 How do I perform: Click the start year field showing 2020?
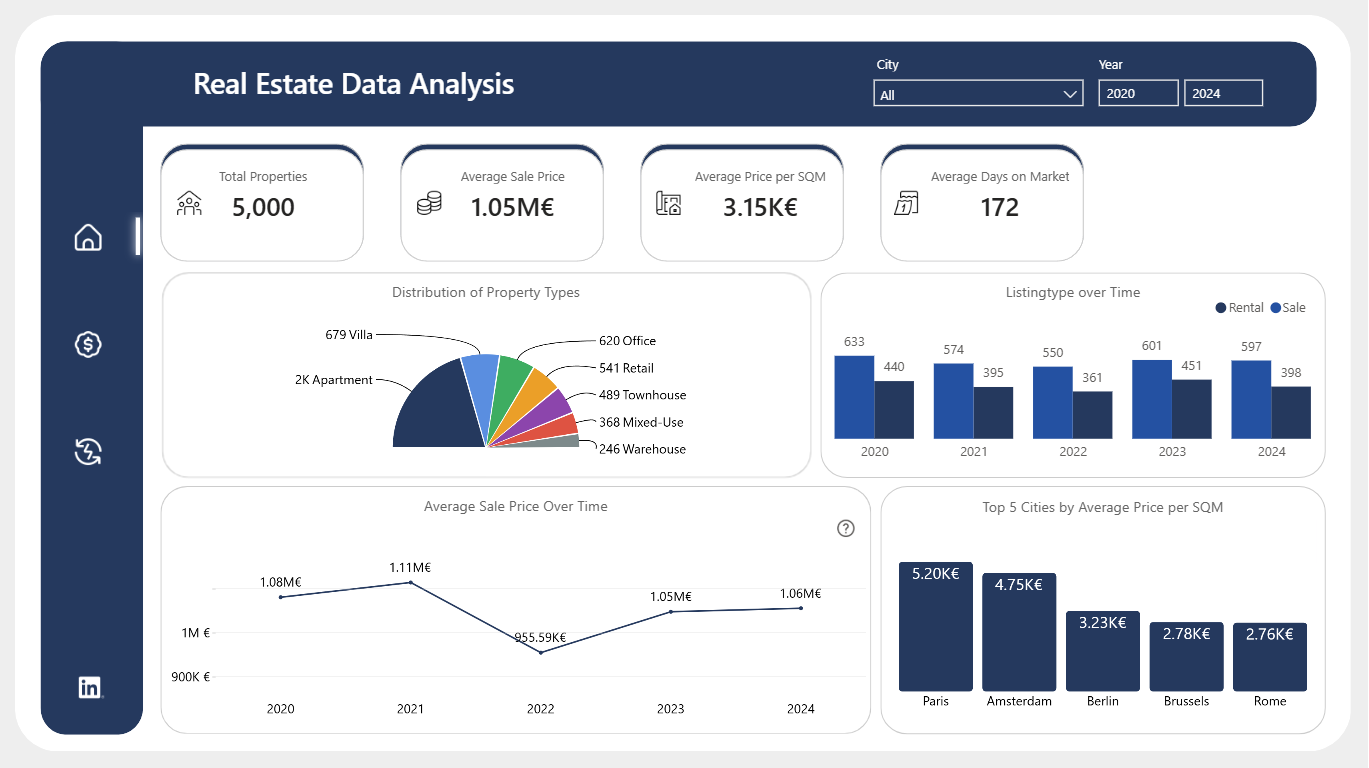pyautogui.click(x=1138, y=94)
